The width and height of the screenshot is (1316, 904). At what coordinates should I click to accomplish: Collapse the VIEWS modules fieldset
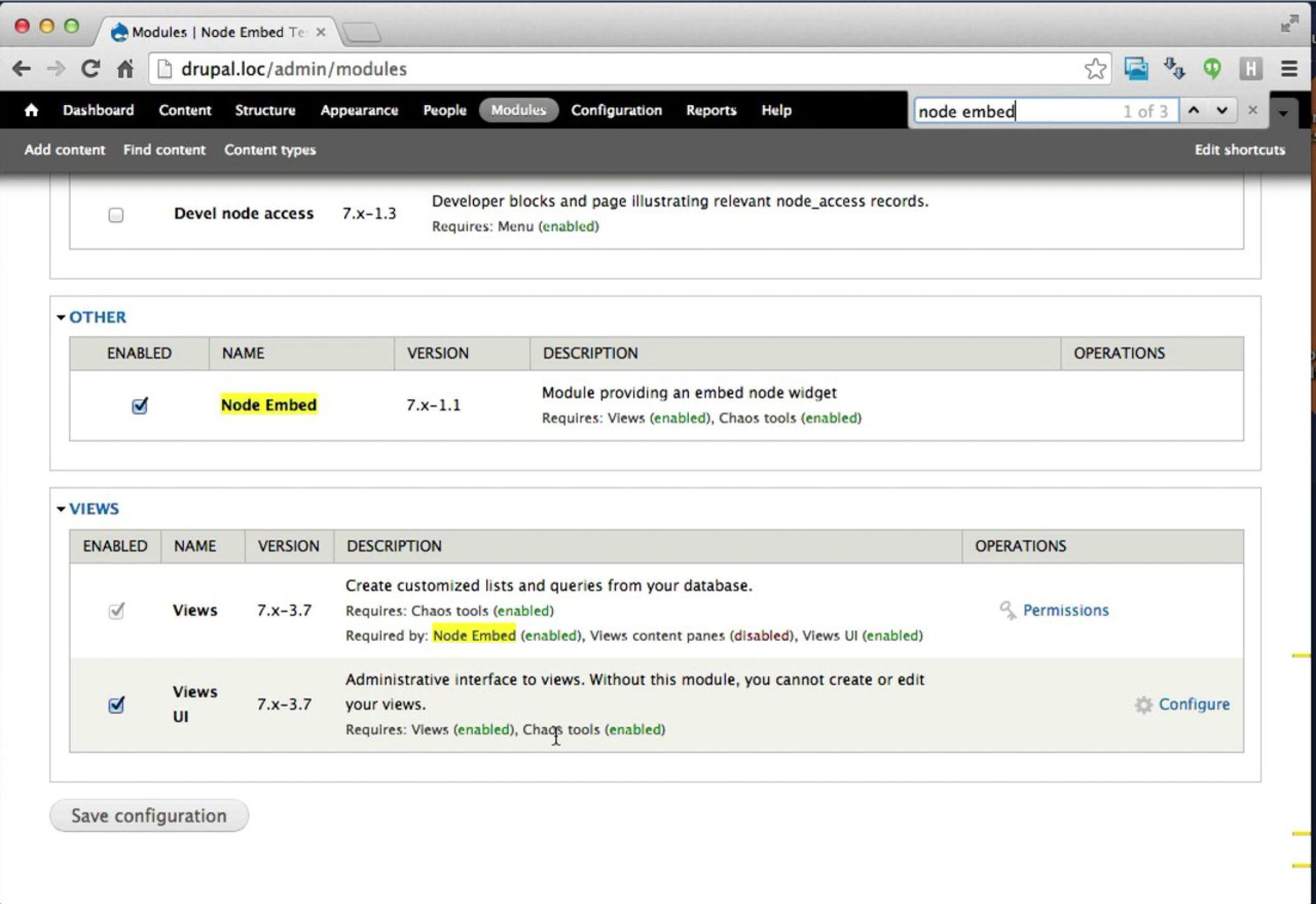point(93,508)
